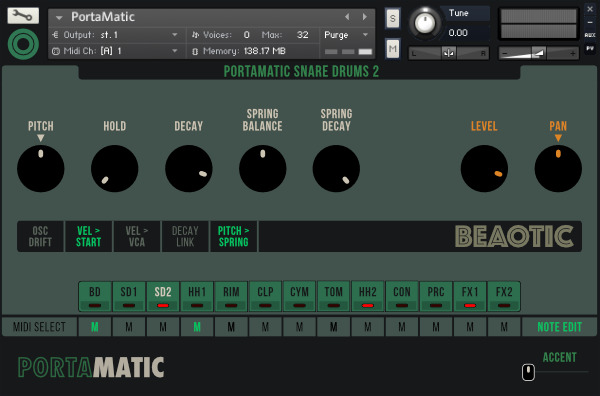600x396 pixels.
Task: Go to next instrument preset arrow
Action: click(x=365, y=17)
